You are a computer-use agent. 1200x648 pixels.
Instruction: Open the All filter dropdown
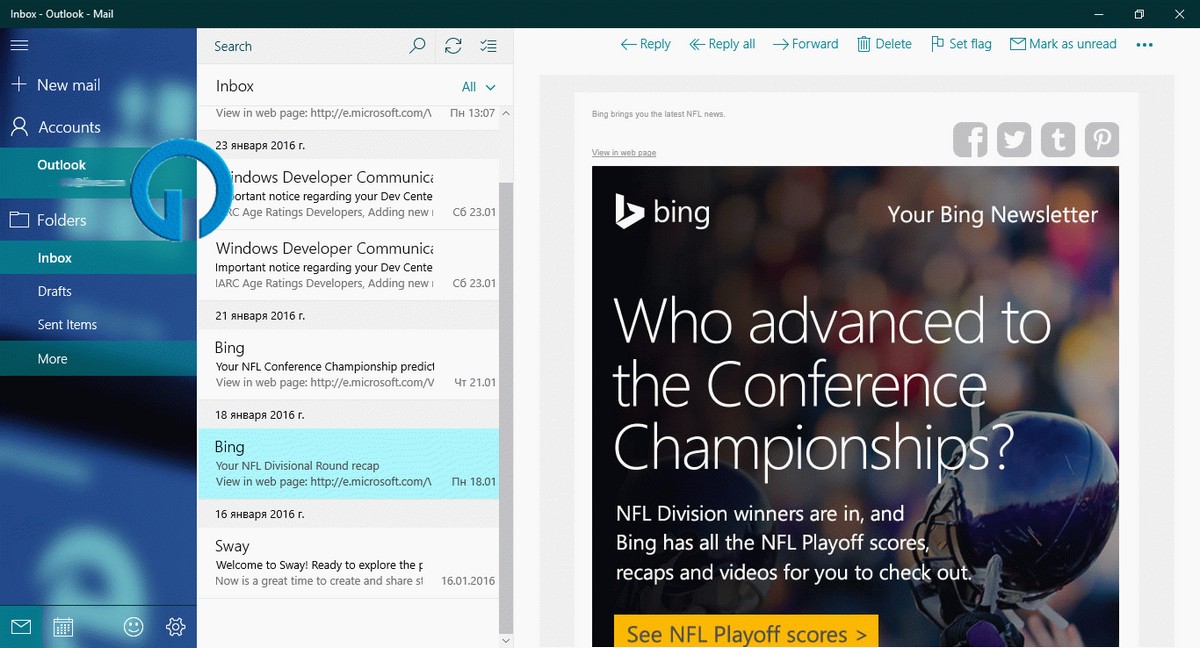click(x=479, y=87)
